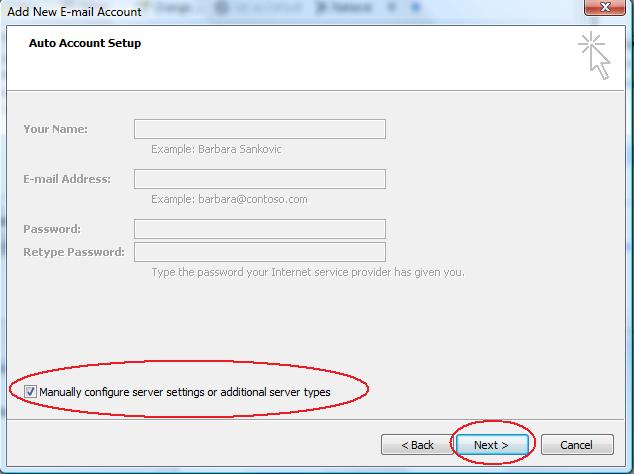Click the 'Add New E-mail Account' title bar
634x474 pixels.
pos(75,10)
